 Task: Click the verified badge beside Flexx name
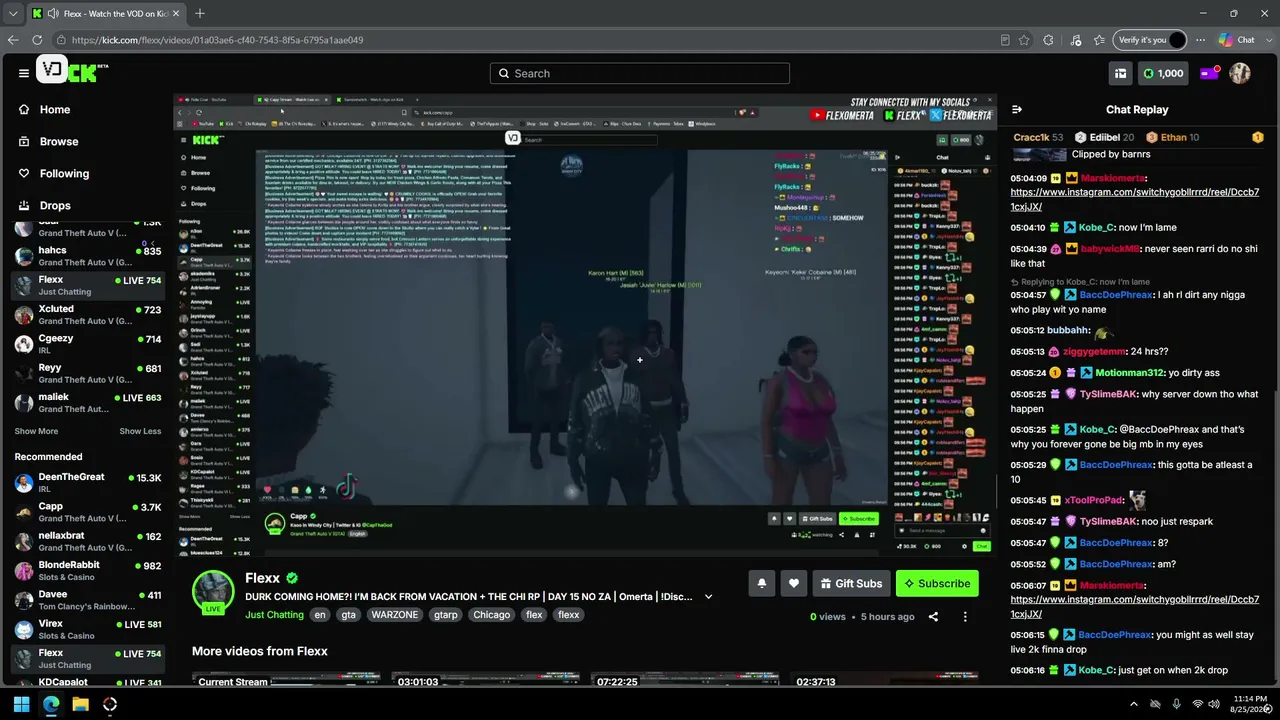292,578
